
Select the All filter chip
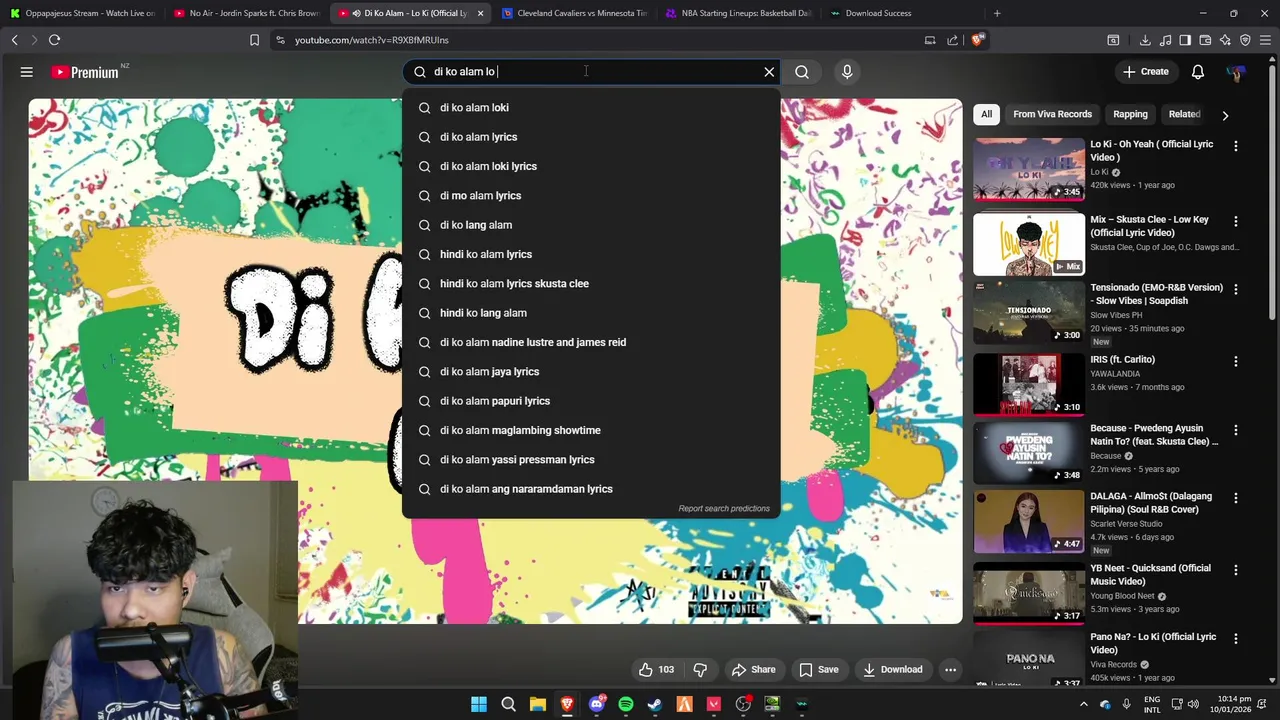987,114
